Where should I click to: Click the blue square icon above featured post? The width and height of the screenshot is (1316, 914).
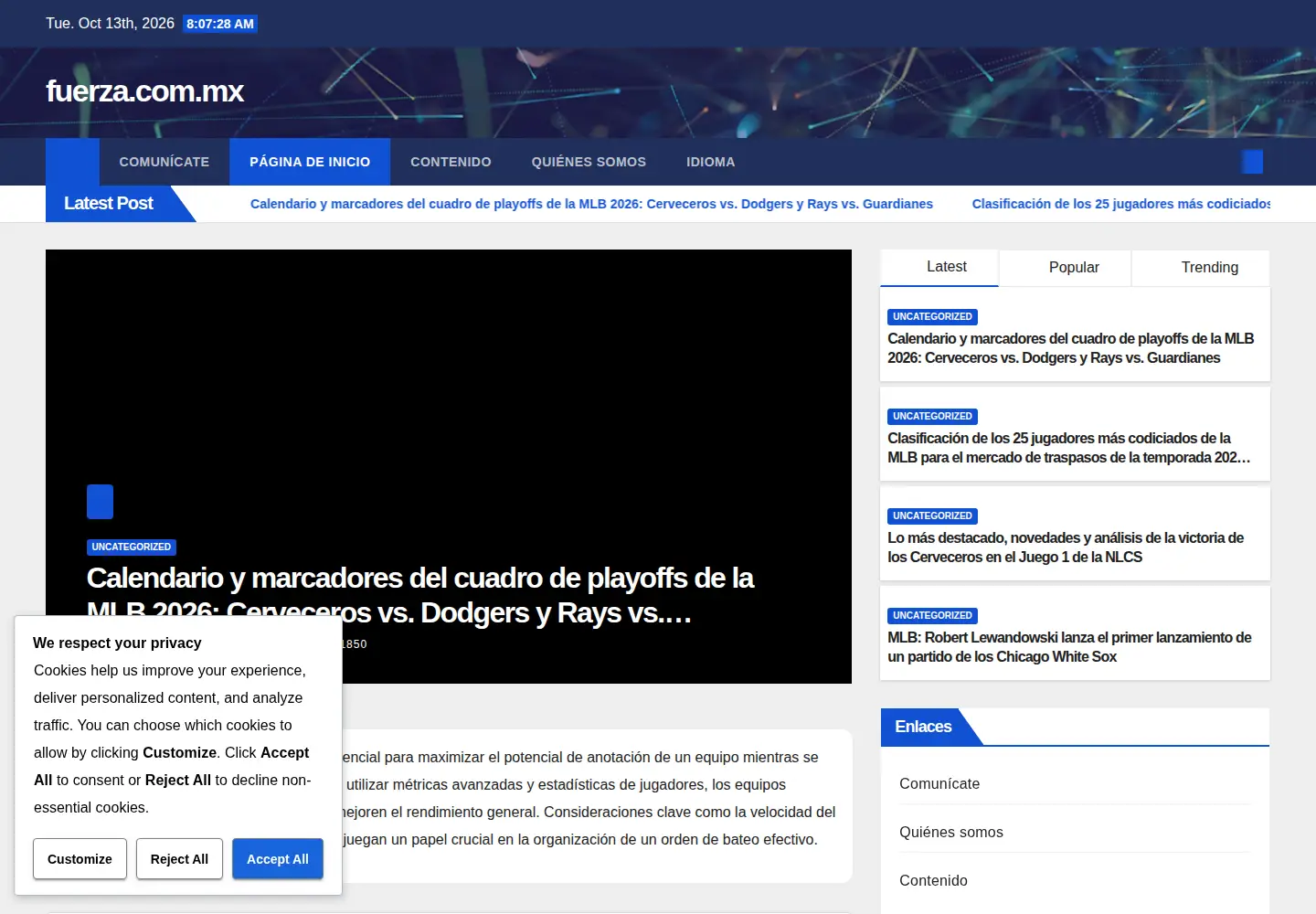coord(100,502)
